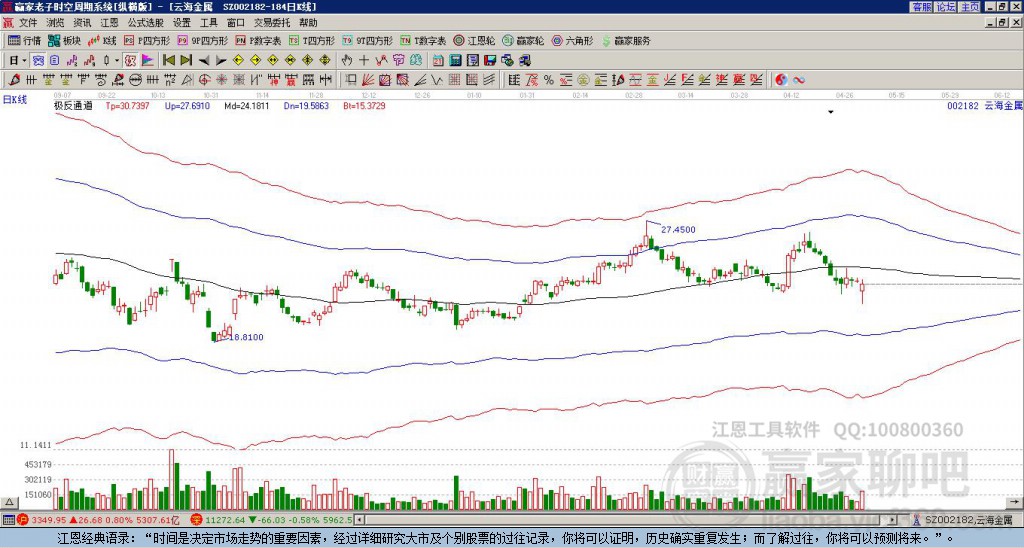Image resolution: width=1024 pixels, height=548 pixels.
Task: Click the SZ002182,云海金属 status bar entry
Action: click(962, 520)
